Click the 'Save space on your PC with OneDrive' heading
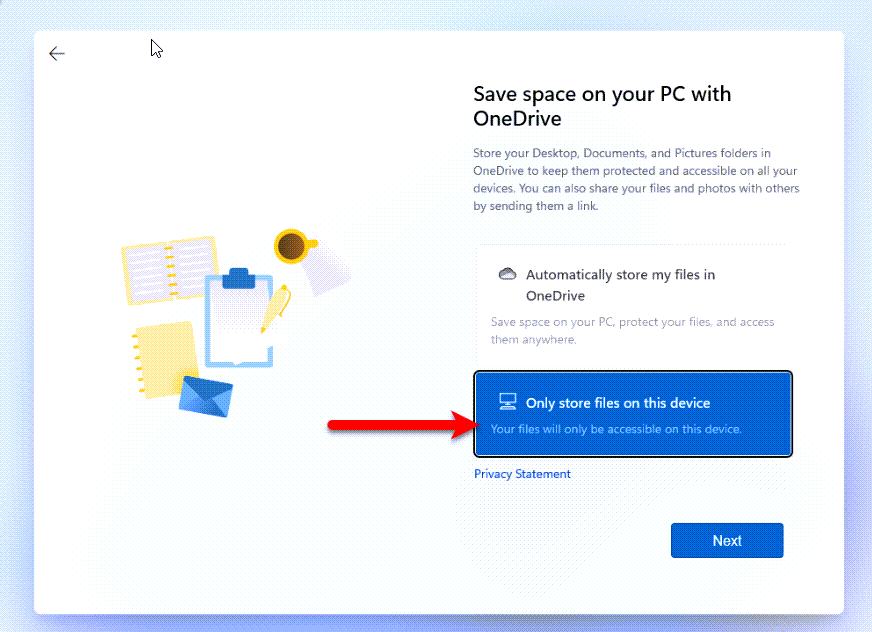Image resolution: width=872 pixels, height=632 pixels. [x=602, y=106]
